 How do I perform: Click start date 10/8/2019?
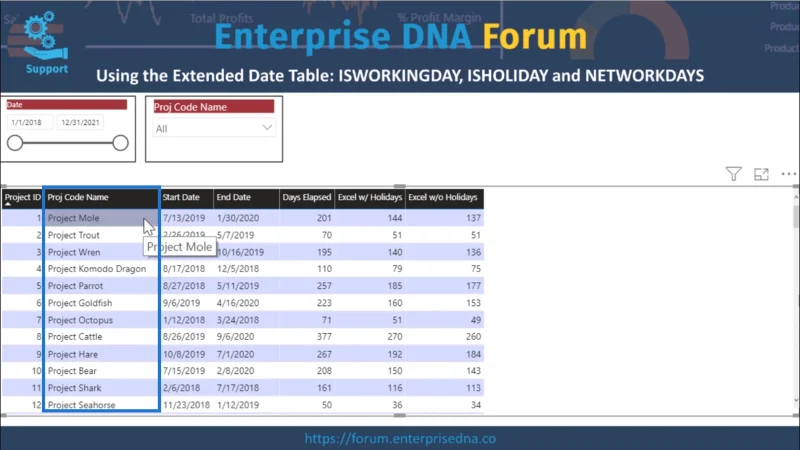(x=184, y=354)
